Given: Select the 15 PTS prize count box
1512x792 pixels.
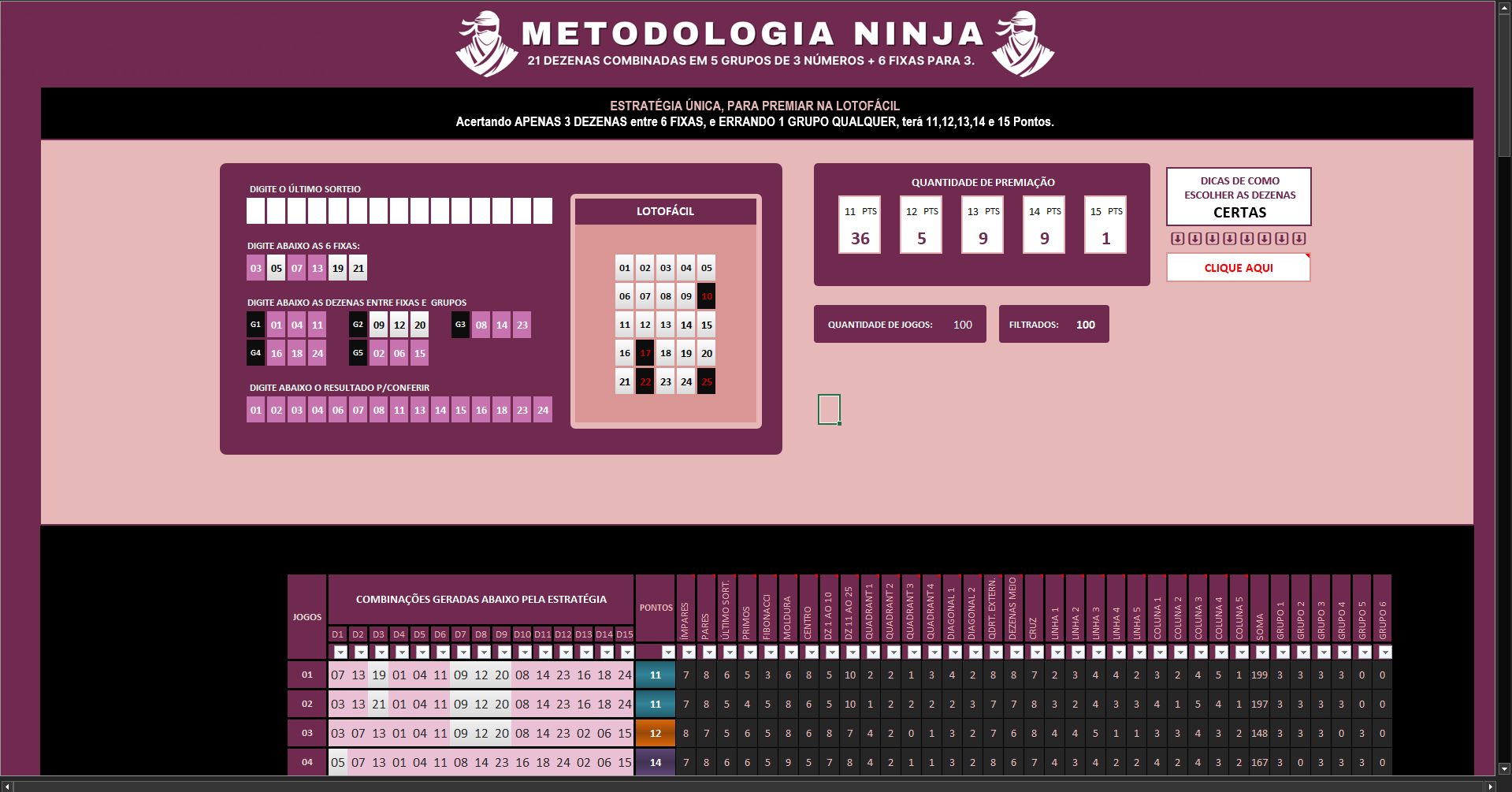Looking at the screenshot, I should coord(1105,225).
